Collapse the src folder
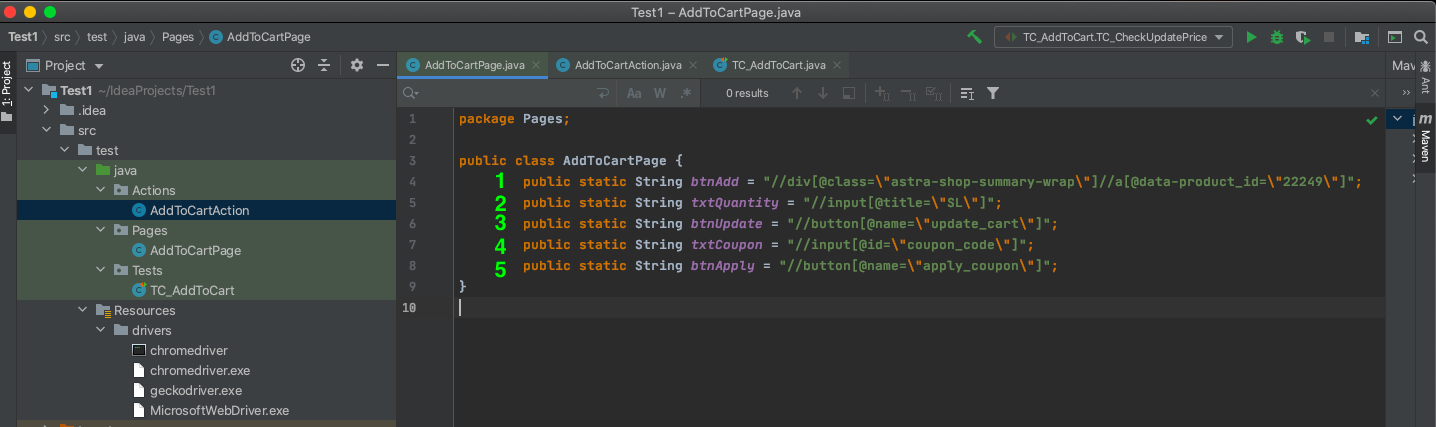Screen dimensions: 1436x427 46,130
